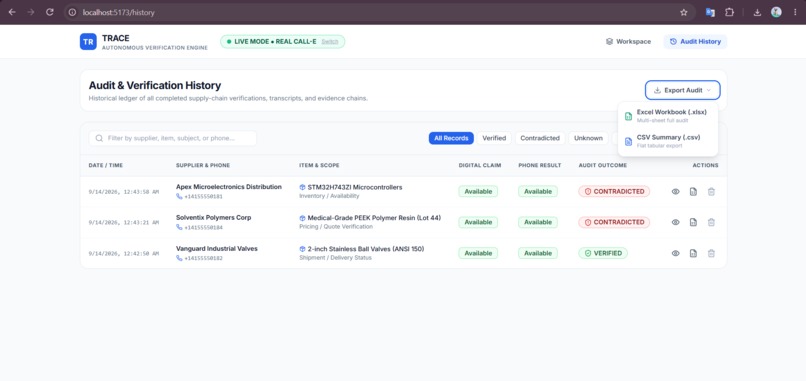Click CONTRADICTED badge in Solventix Polymers row
The width and height of the screenshot is (806, 381).
tap(614, 223)
